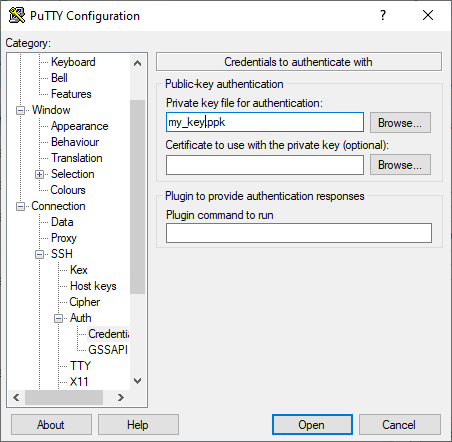This screenshot has width=452, height=442.
Task: Collapse the SSH tree node
Action: tap(39, 254)
